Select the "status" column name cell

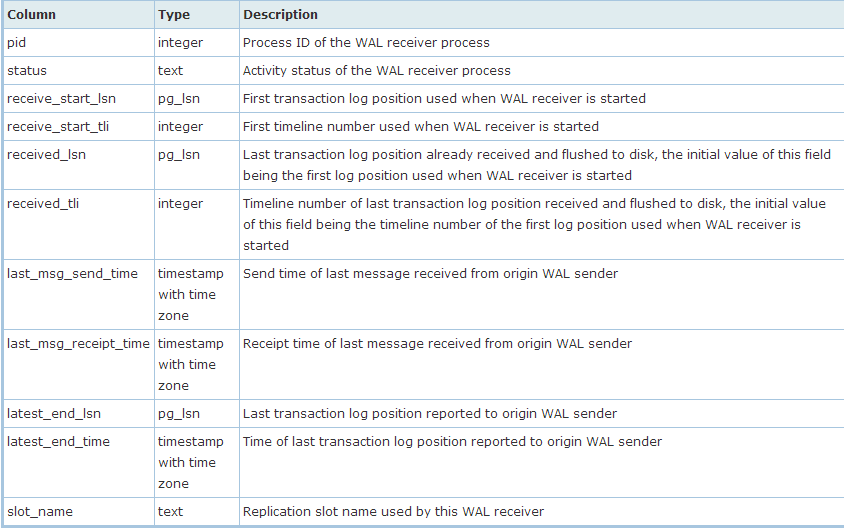coord(27,71)
